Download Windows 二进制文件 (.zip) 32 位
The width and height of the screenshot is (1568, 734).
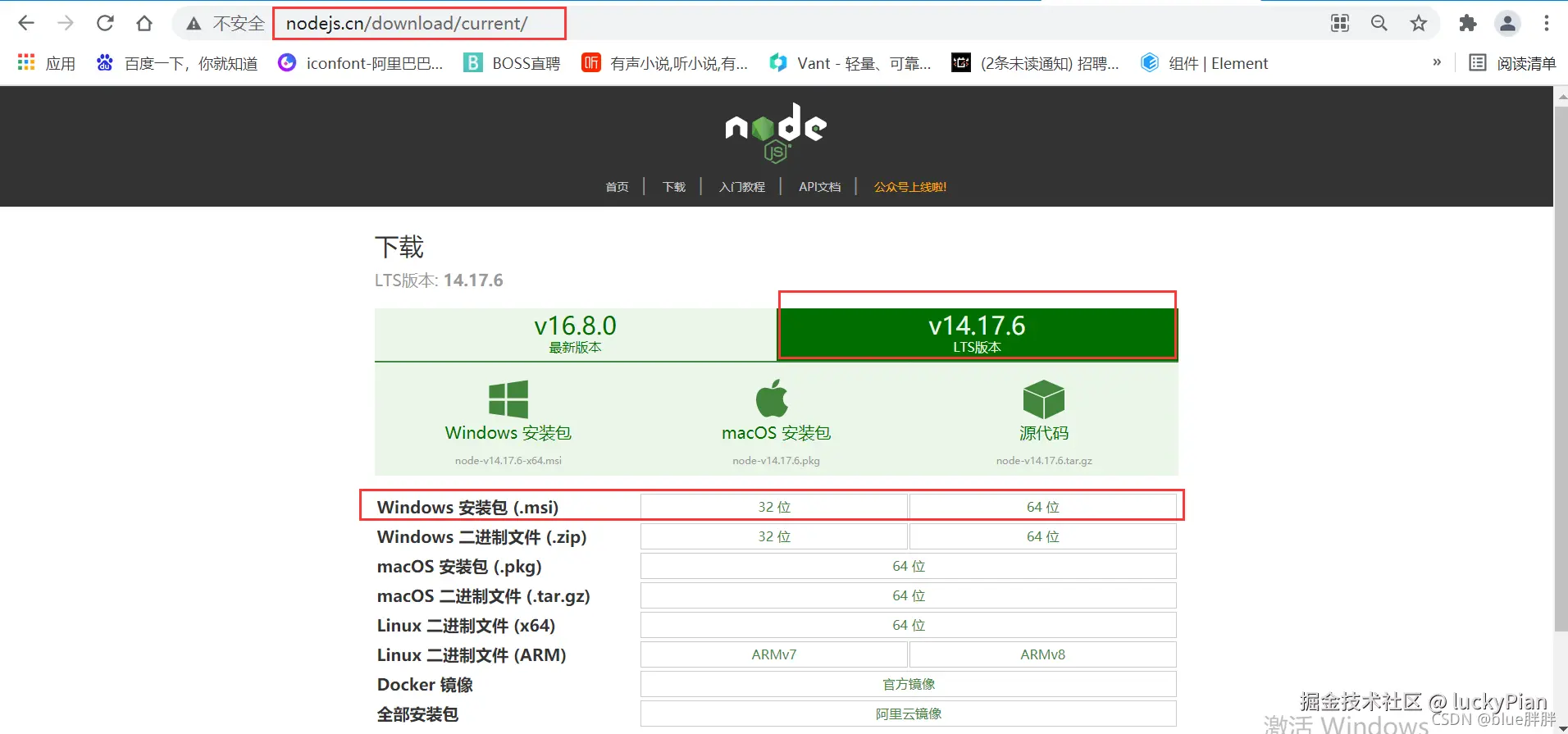(x=774, y=536)
